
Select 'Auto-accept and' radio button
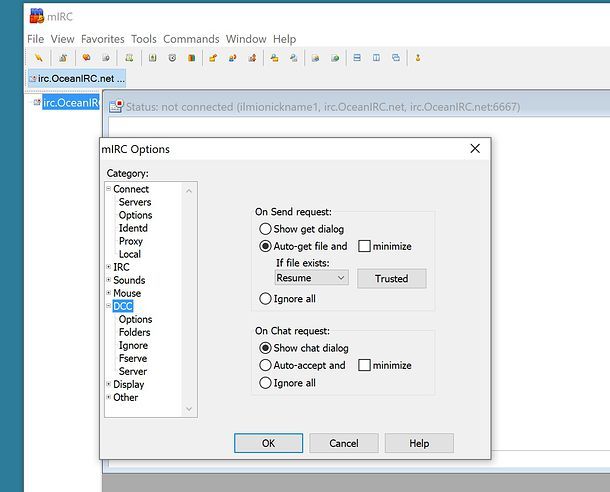pyautogui.click(x=265, y=365)
